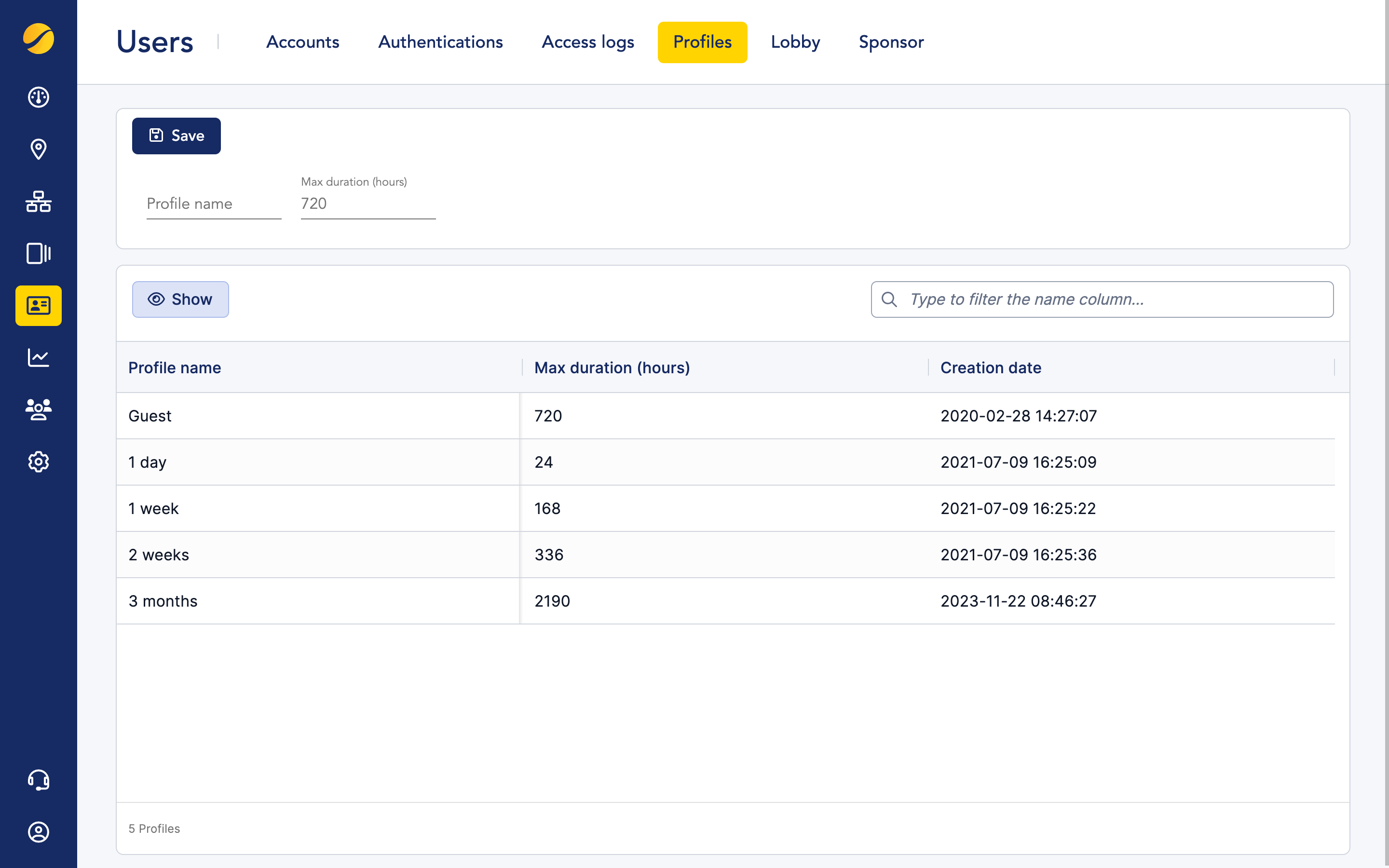The width and height of the screenshot is (1389, 868).
Task: Click the magnifier icon in the filter field
Action: point(890,299)
